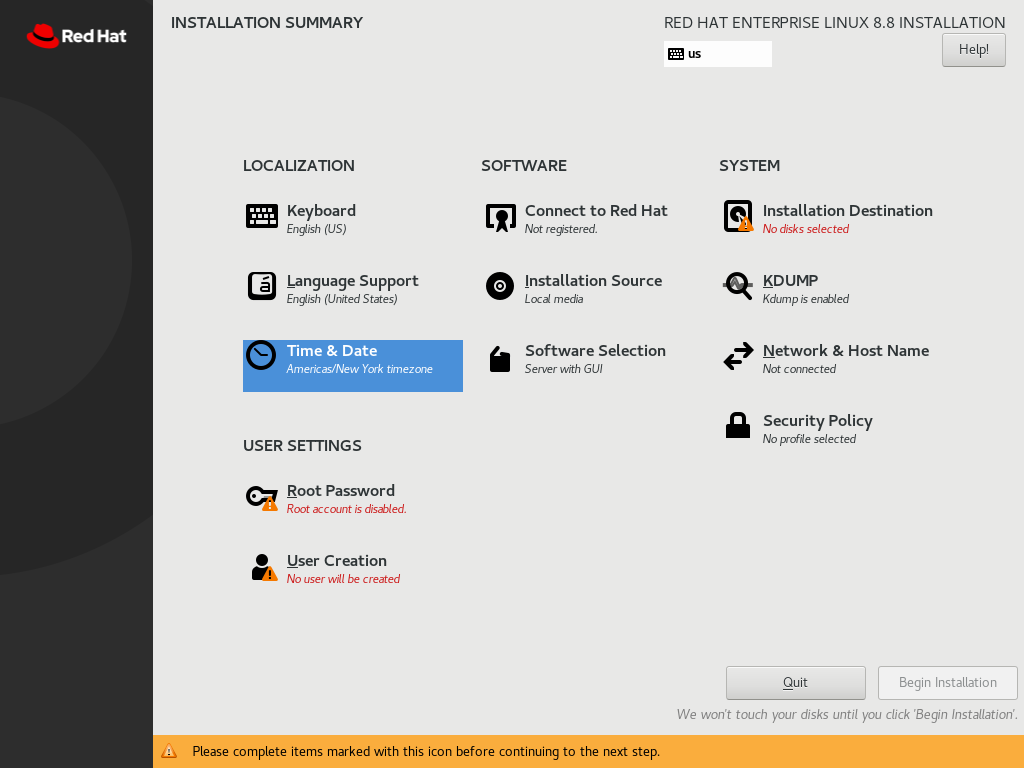Click the warning icon in bottom notification bar
Viewport: 1024px width, 768px height.
pyautogui.click(x=169, y=751)
